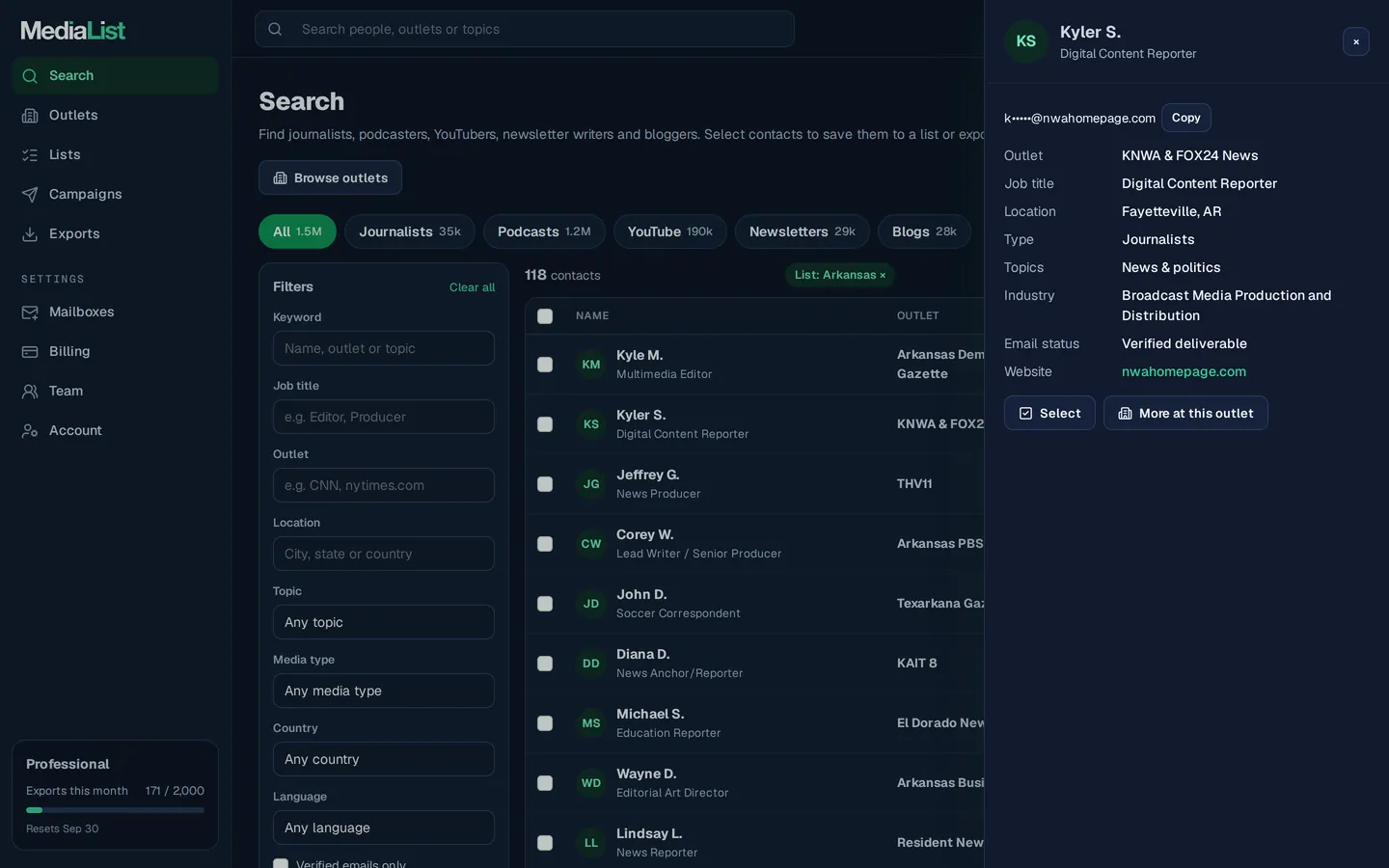Check the box for Kyler S.
Screen dimensions: 1389x868
tap(545, 424)
